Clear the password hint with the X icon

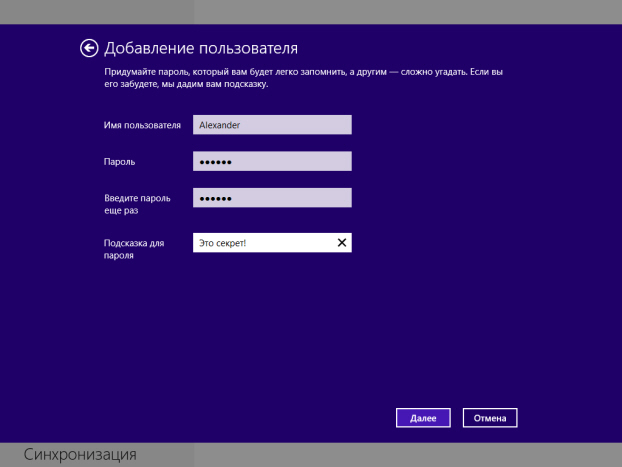click(x=342, y=242)
